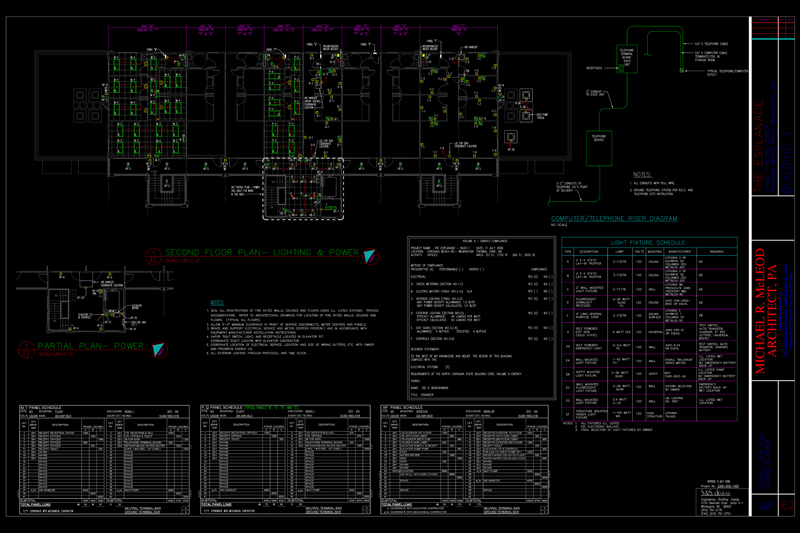Click the Second Floor Plan – Lighting & Power title
Image resolution: width=800 pixels, height=533 pixels.
click(x=258, y=253)
